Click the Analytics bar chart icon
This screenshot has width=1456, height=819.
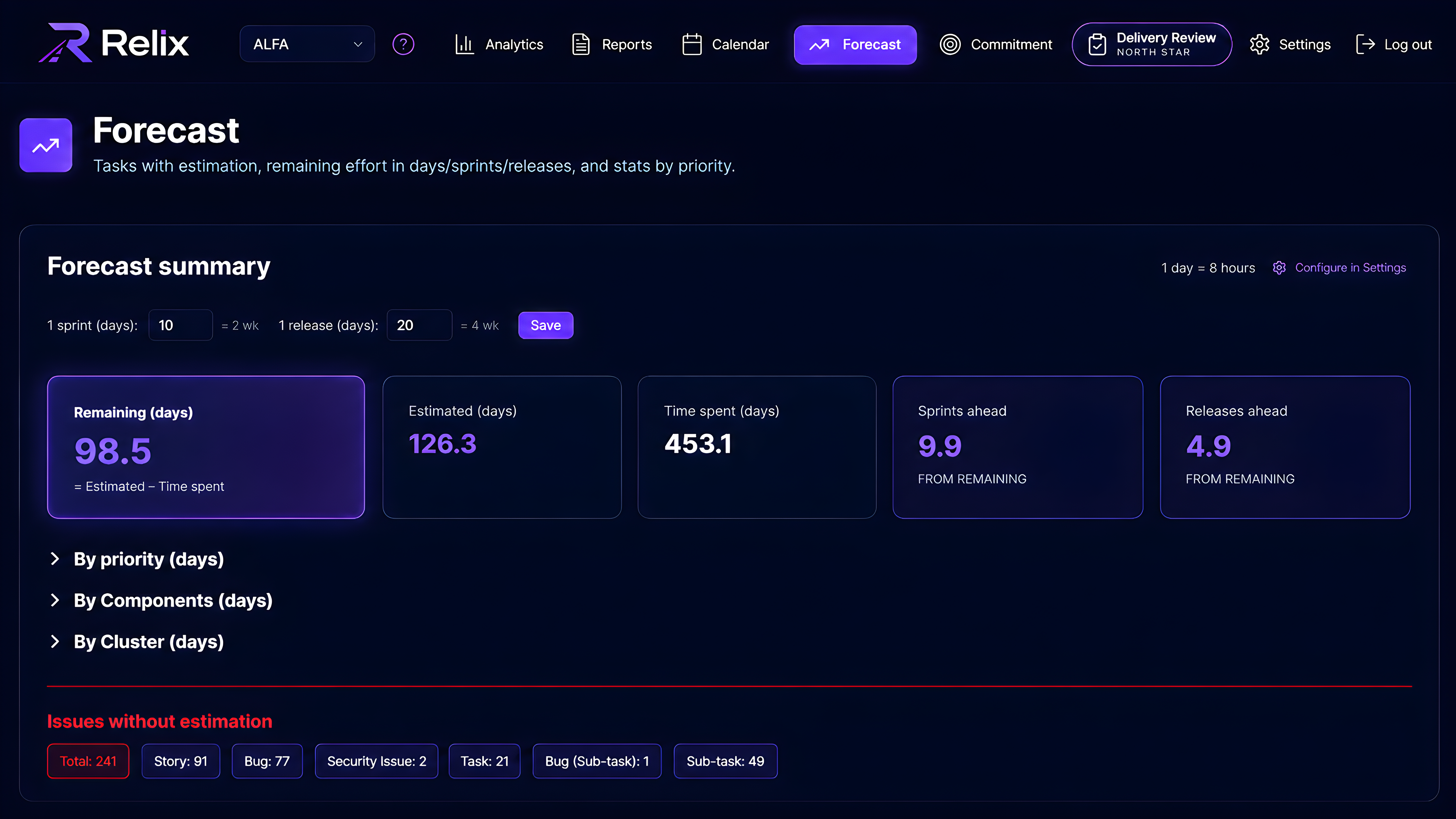464,44
